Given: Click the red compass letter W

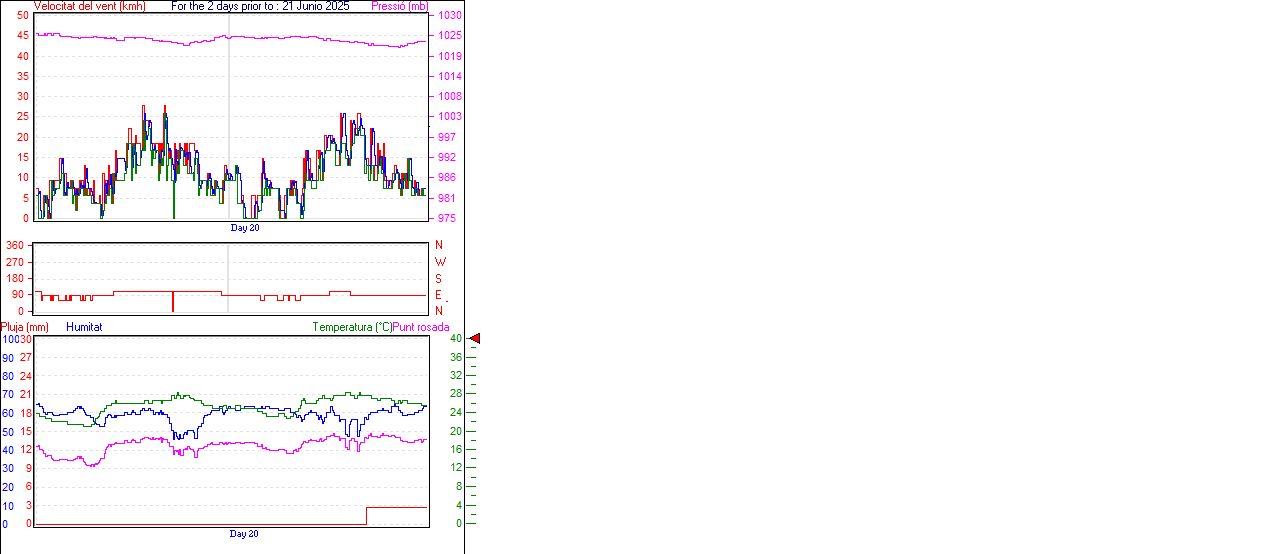Looking at the screenshot, I should click(x=441, y=262).
